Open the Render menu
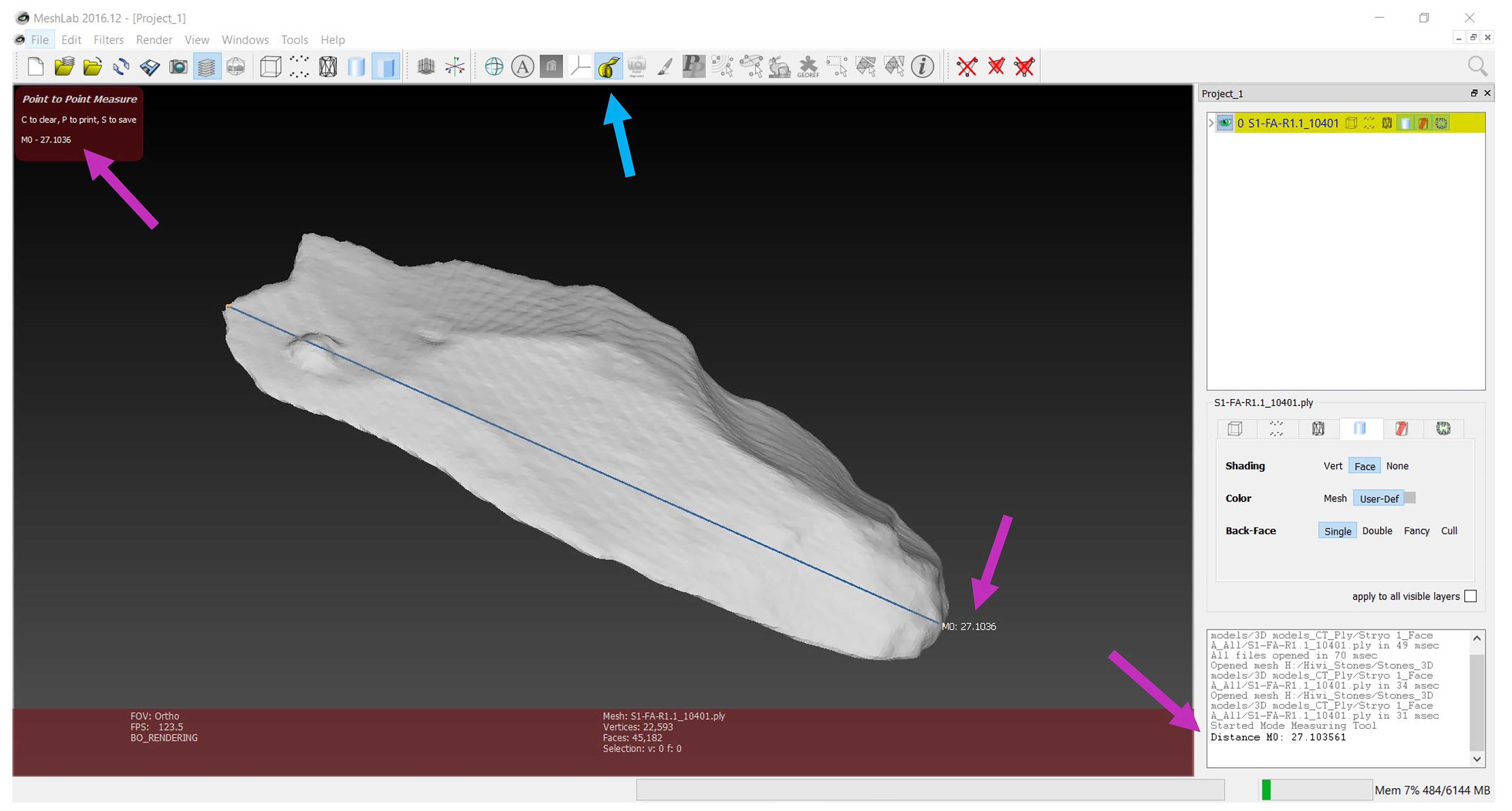This screenshot has width=1512, height=811. point(154,39)
